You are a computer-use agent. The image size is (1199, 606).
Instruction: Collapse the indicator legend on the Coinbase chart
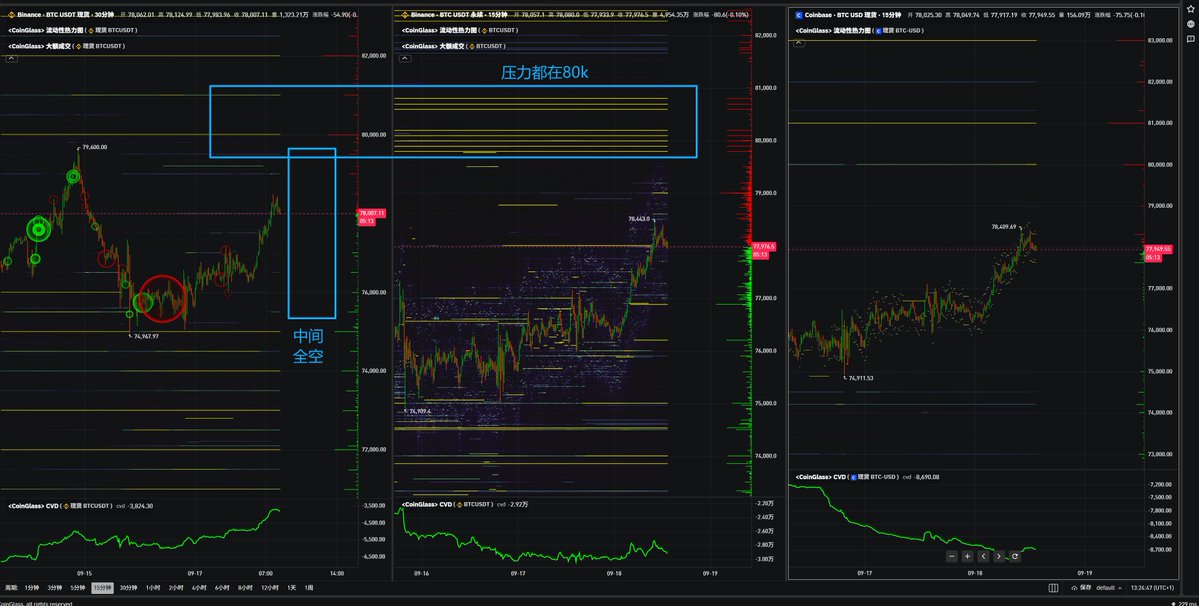pos(799,43)
